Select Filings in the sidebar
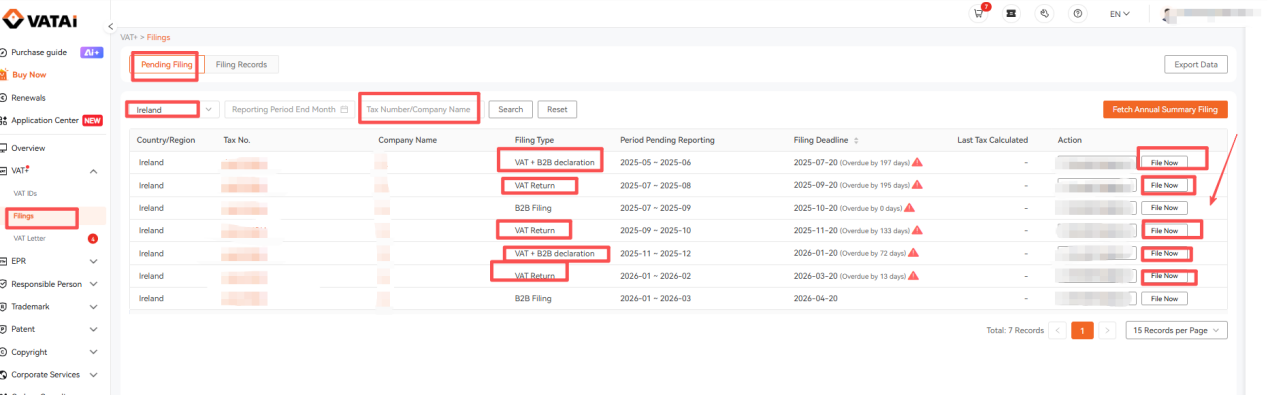The image size is (1268, 395). pyautogui.click(x=23, y=216)
